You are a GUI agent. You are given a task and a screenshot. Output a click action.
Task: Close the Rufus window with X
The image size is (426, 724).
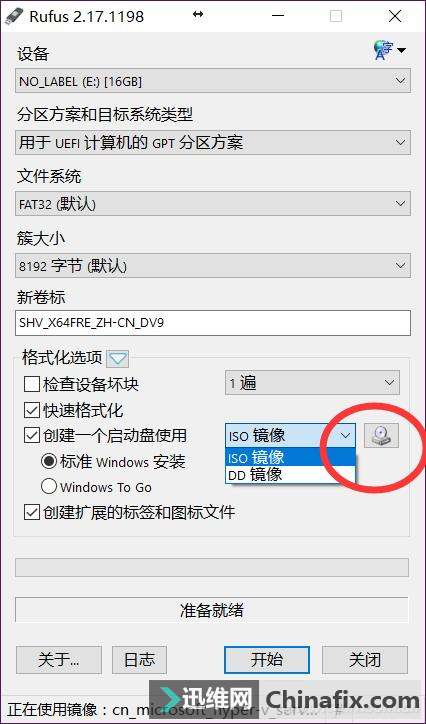[x=395, y=16]
